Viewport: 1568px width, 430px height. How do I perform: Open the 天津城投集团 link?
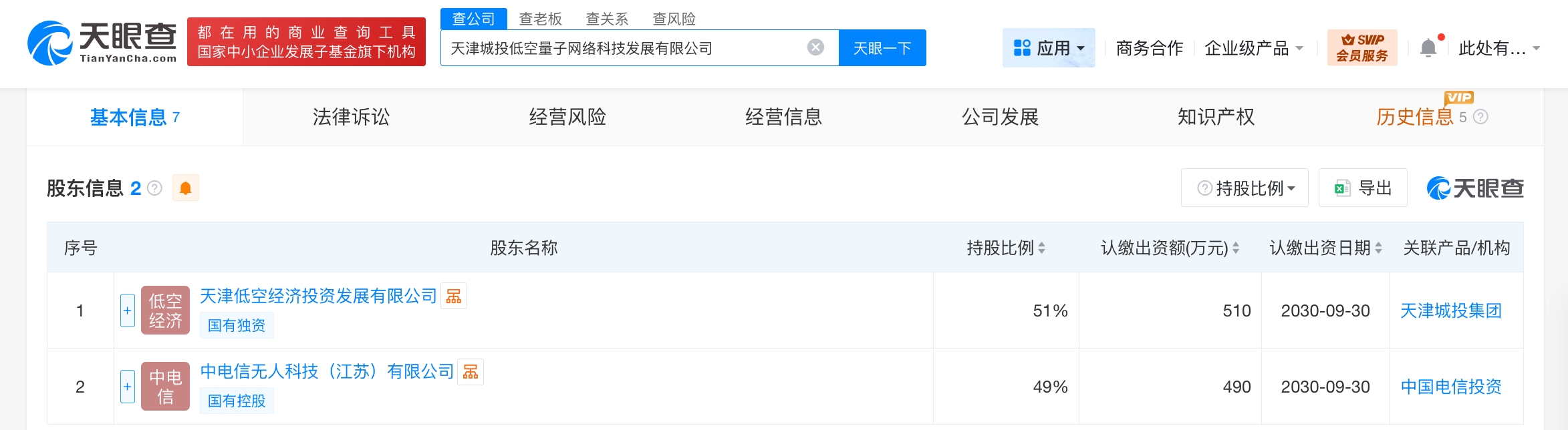point(1450,310)
